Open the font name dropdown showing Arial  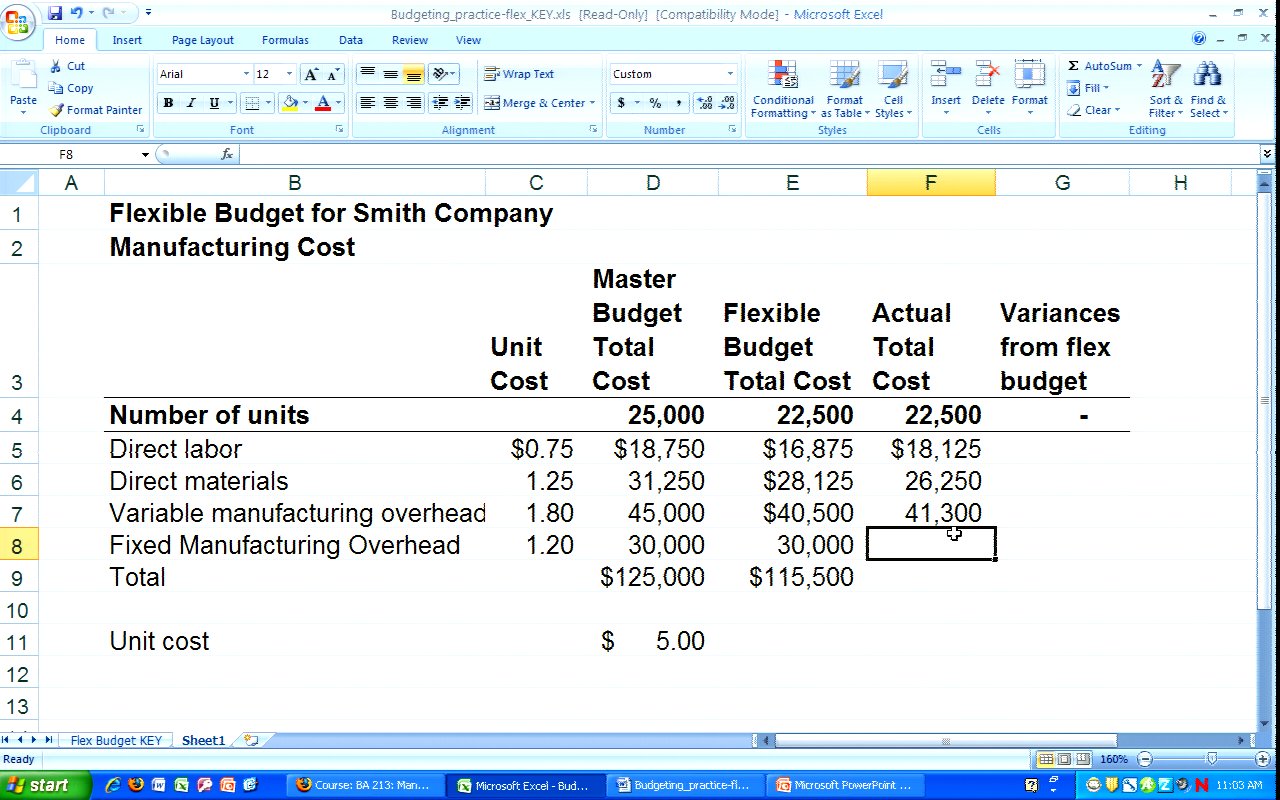(x=246, y=74)
